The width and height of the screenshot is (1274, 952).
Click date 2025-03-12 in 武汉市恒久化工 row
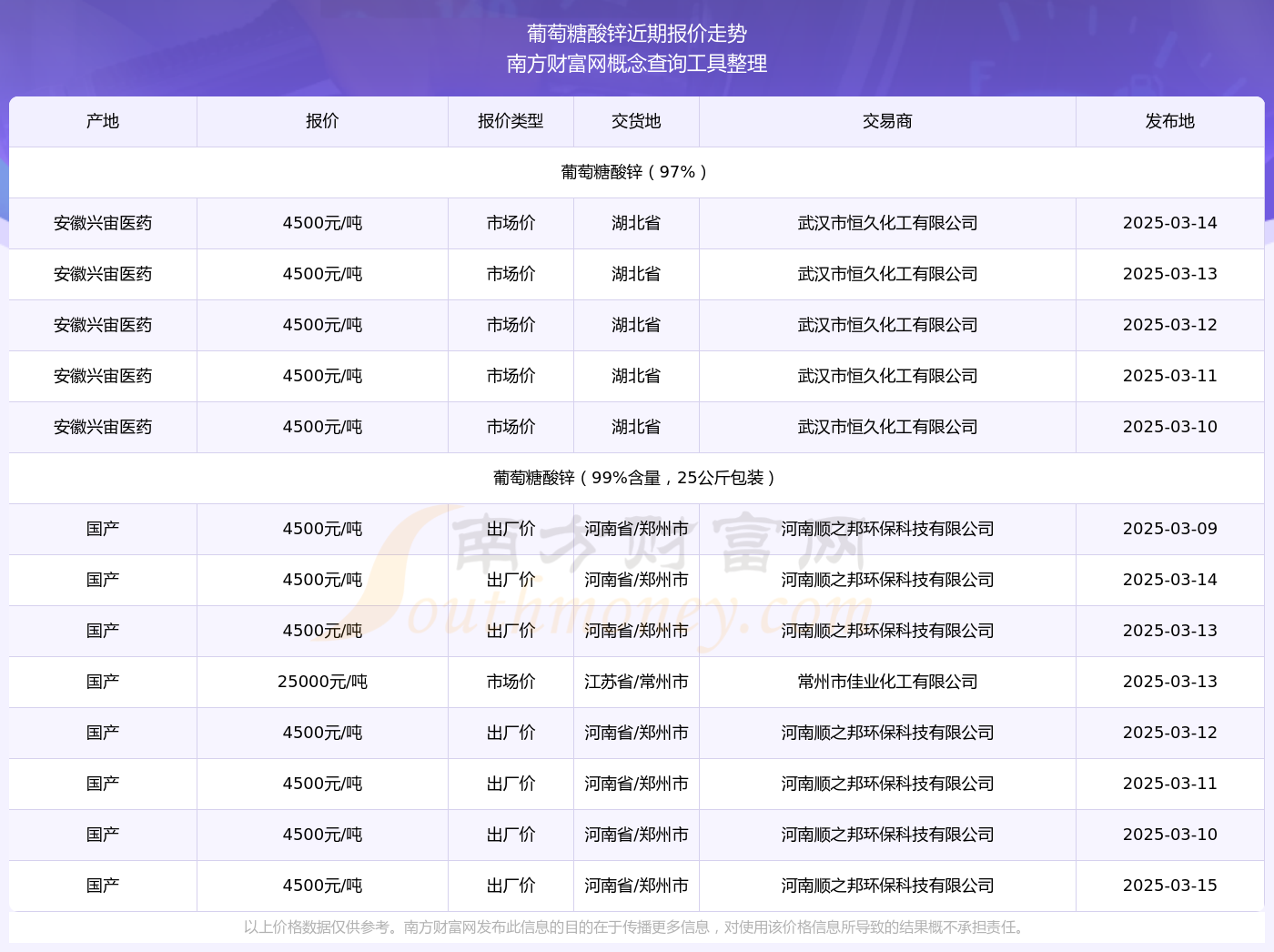point(1170,325)
